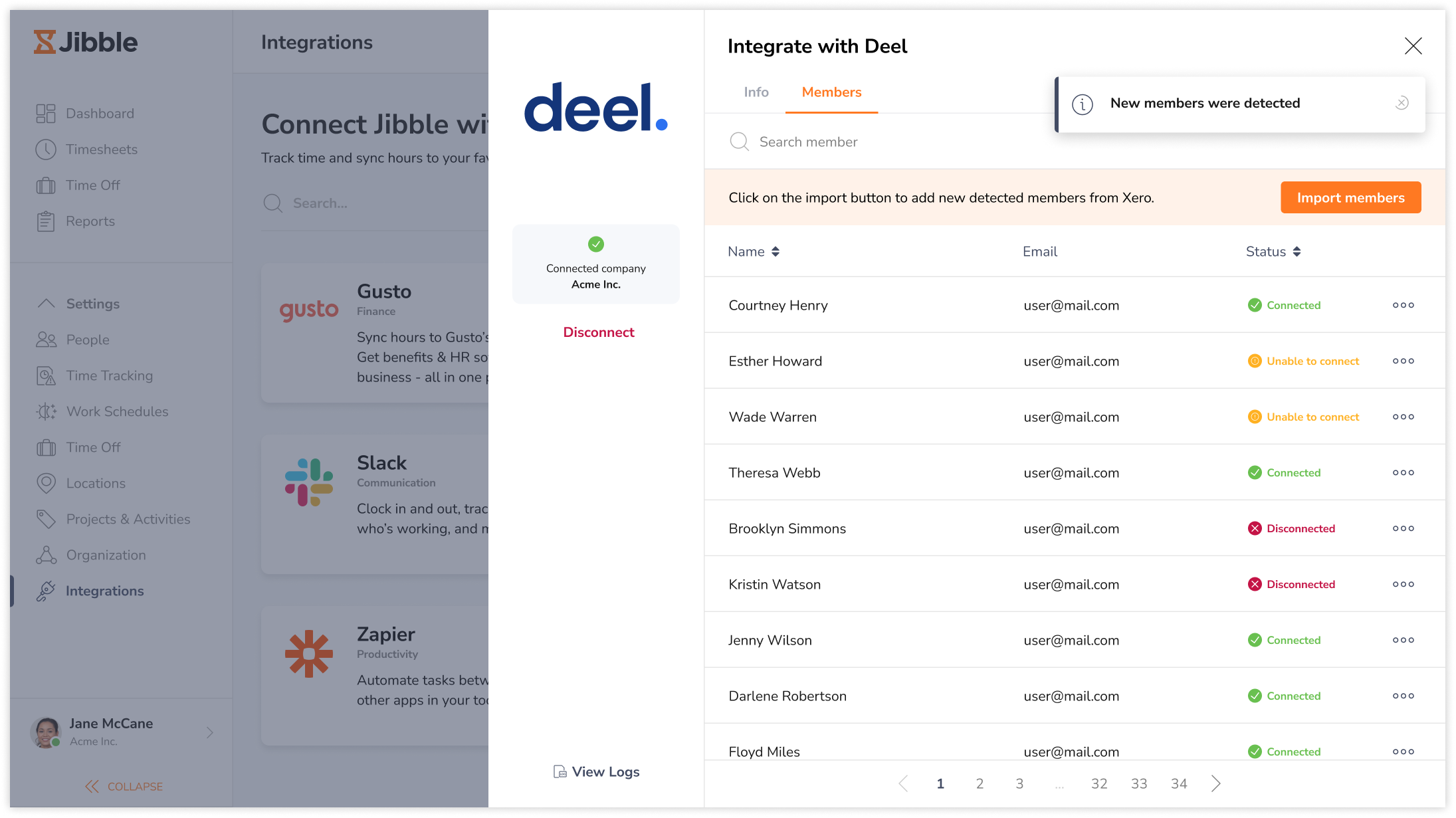Open Organization settings
The image size is (1456, 818).
coord(91,555)
